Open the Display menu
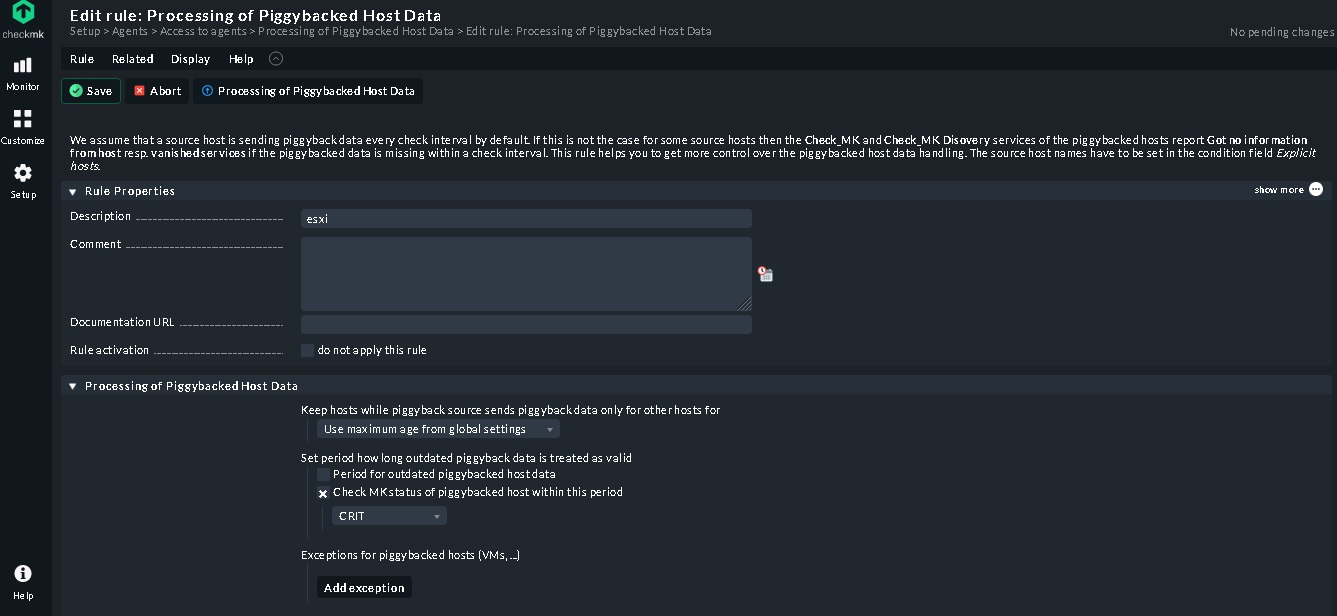 [x=190, y=59]
